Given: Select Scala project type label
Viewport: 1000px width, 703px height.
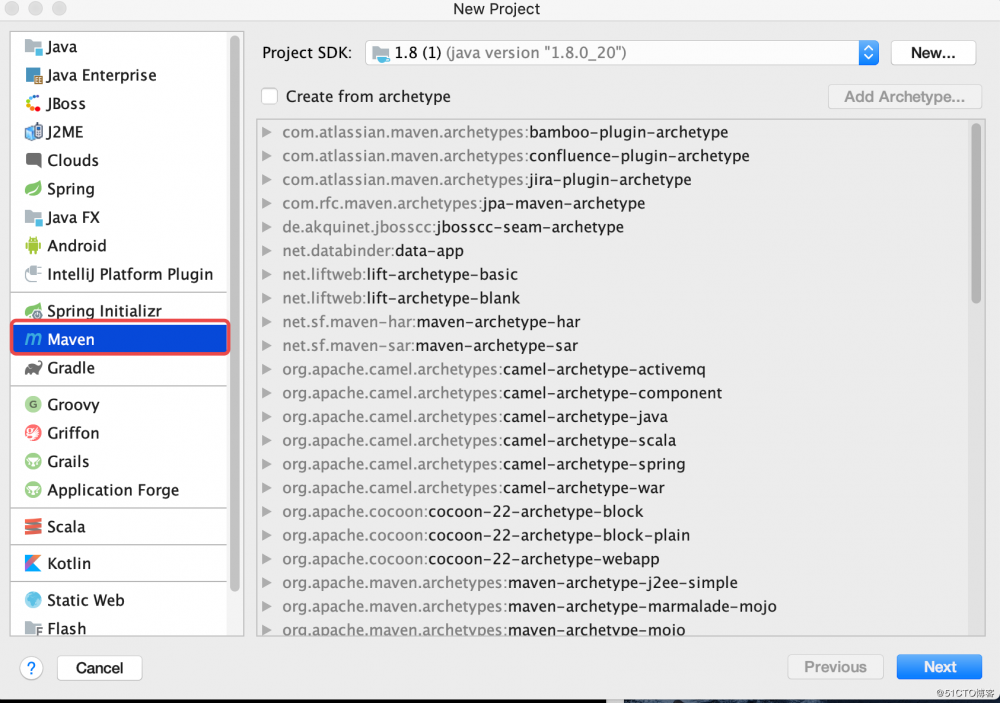Looking at the screenshot, I should click(66, 526).
